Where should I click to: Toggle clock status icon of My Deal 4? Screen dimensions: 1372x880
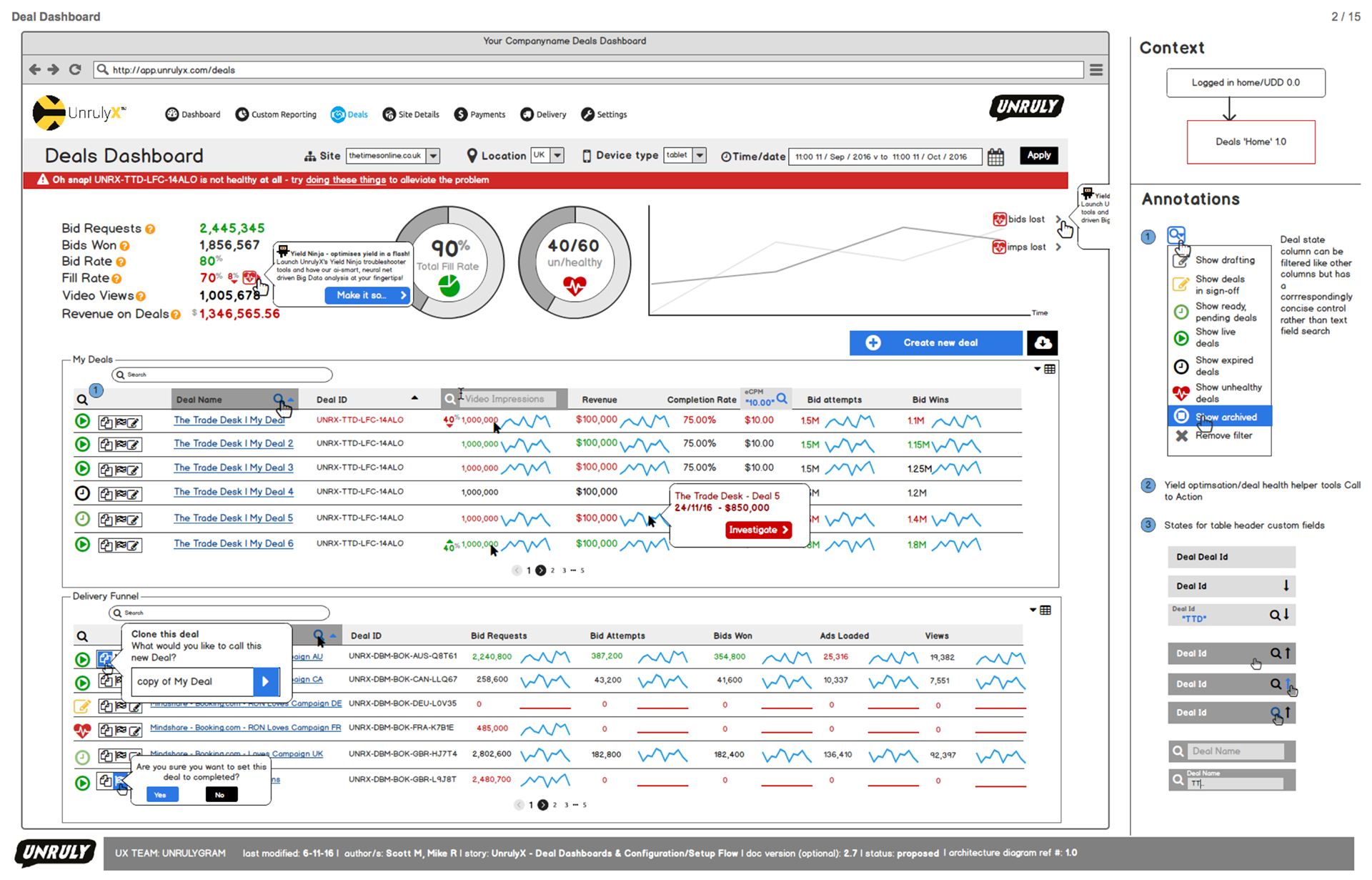(83, 493)
